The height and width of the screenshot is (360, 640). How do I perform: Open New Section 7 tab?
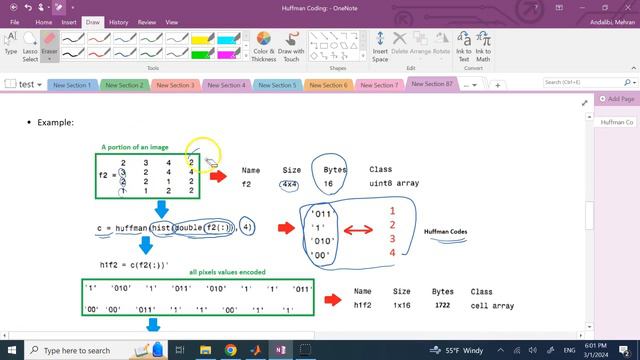[379, 85]
